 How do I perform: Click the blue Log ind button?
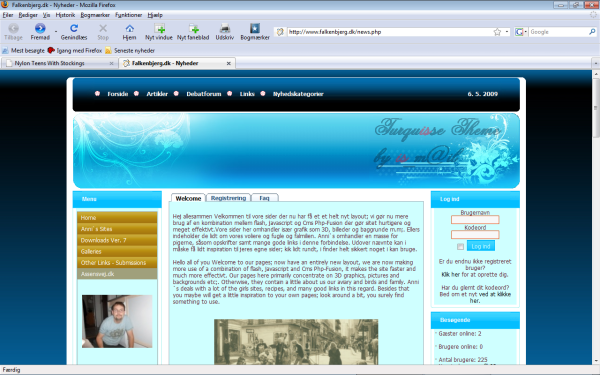point(481,246)
